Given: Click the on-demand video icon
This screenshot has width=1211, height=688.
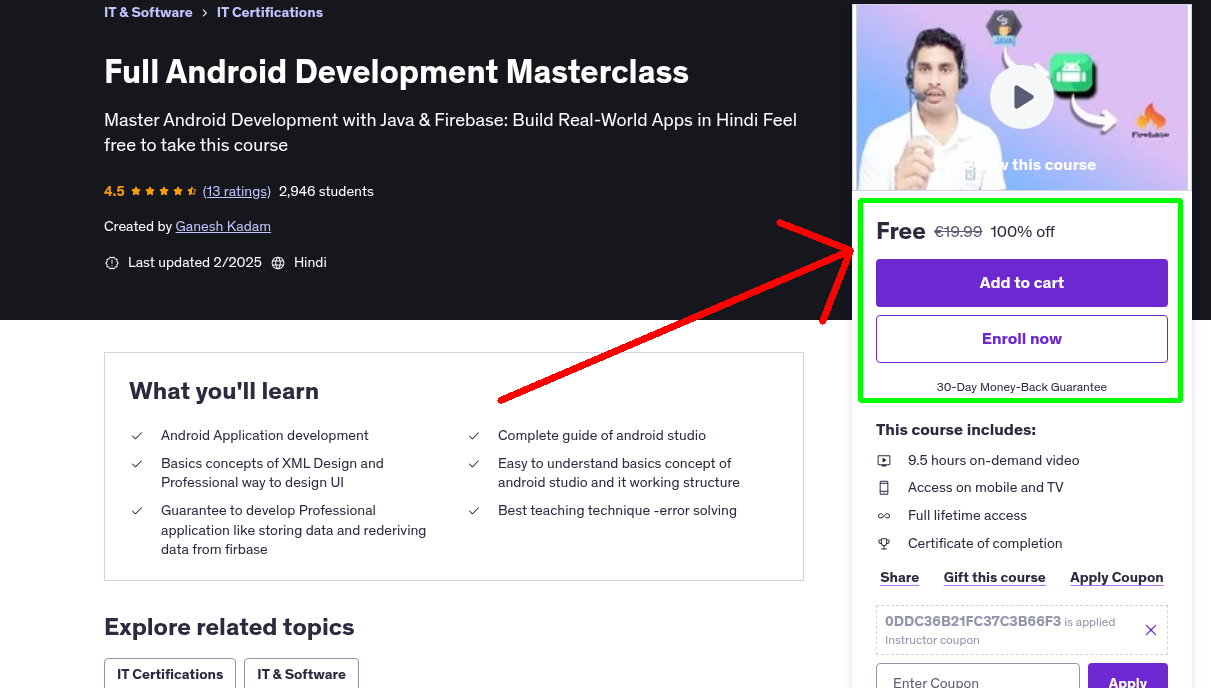Looking at the screenshot, I should coord(884,461).
